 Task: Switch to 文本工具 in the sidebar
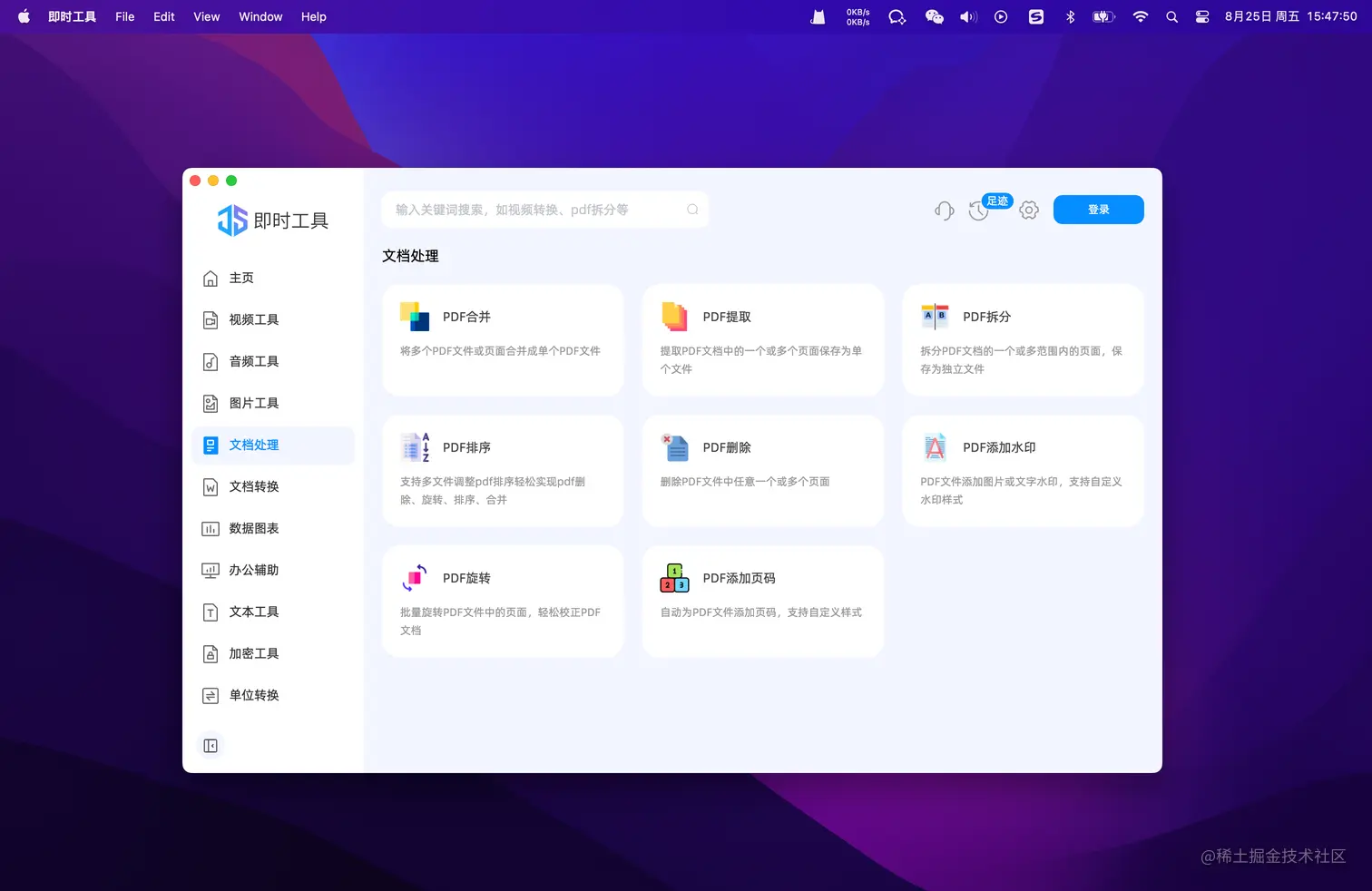(x=273, y=612)
